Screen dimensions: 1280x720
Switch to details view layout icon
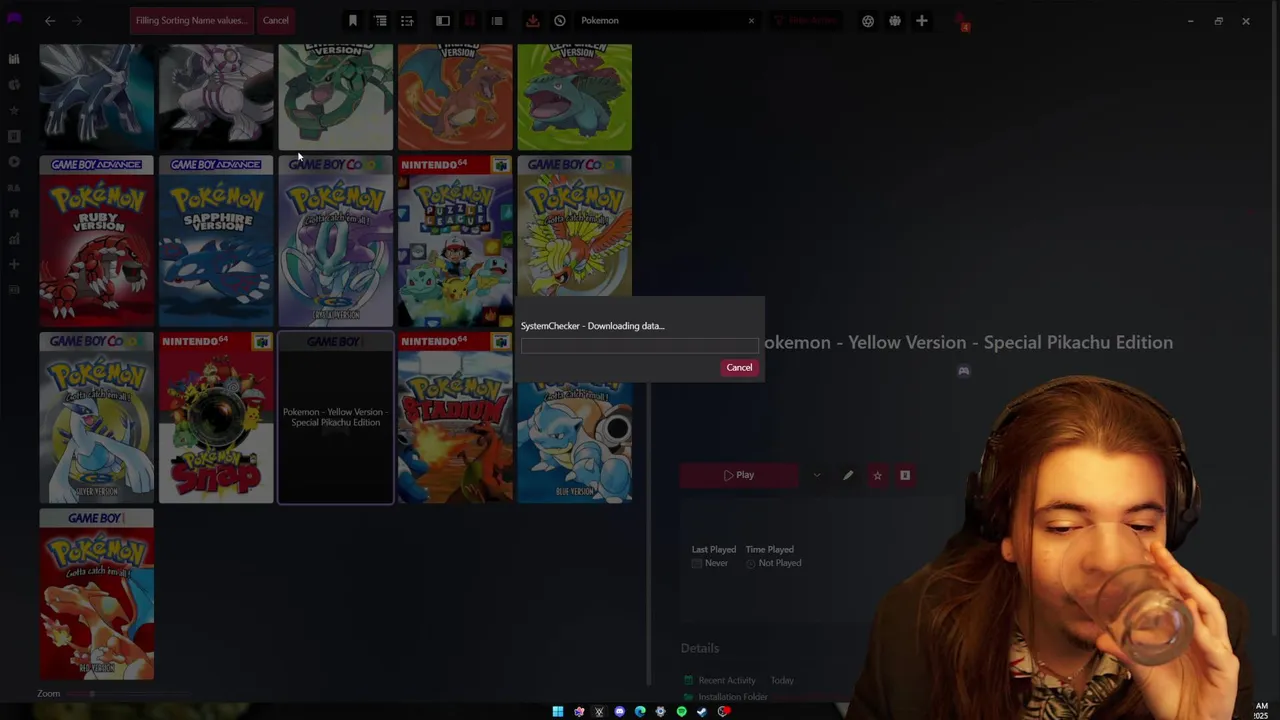(x=443, y=20)
